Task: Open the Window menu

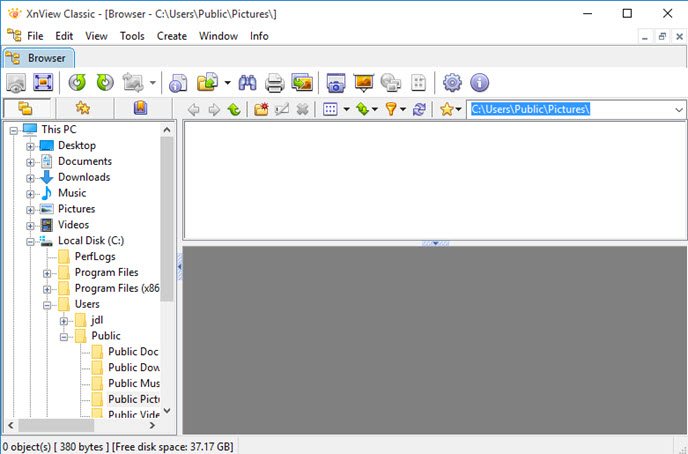Action: pos(218,36)
